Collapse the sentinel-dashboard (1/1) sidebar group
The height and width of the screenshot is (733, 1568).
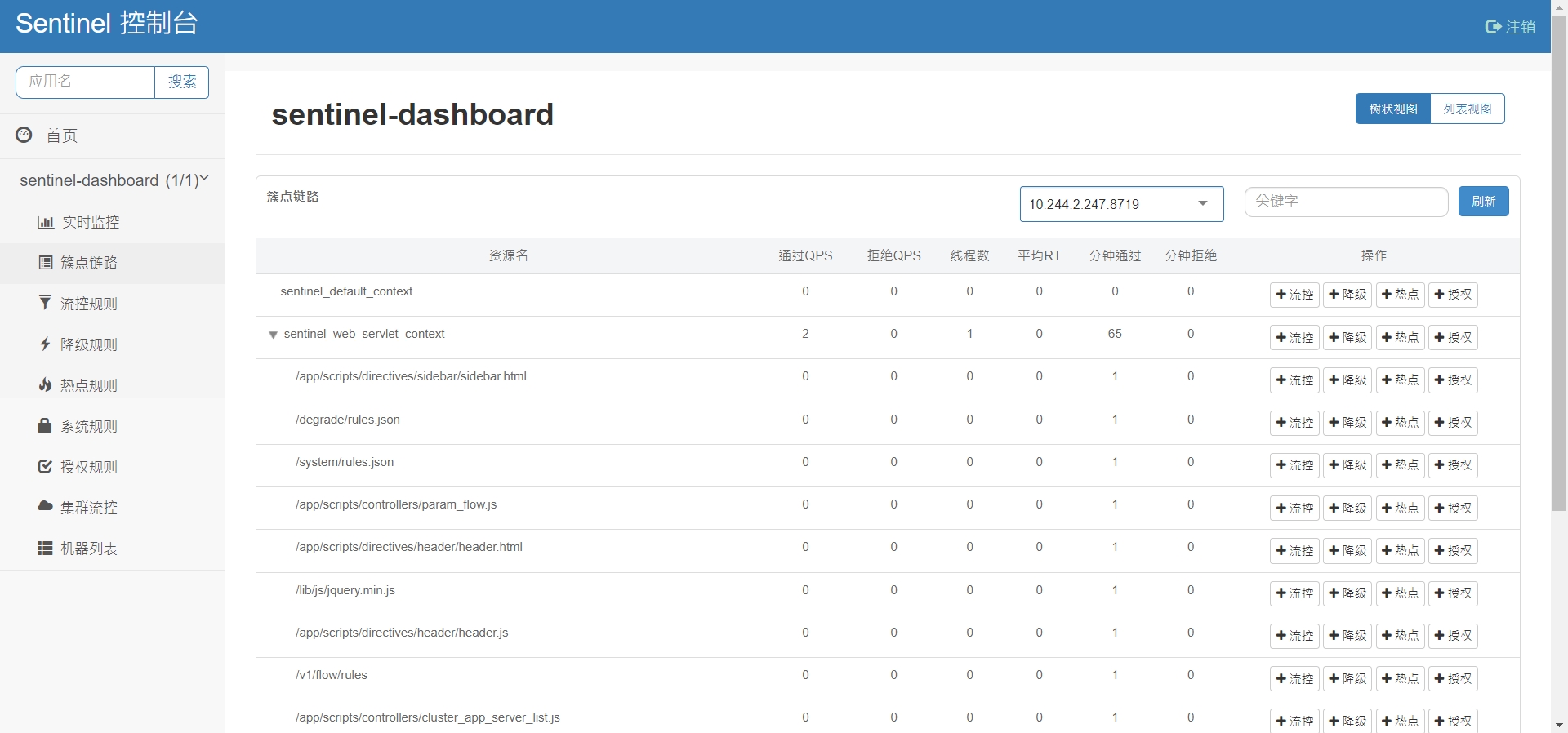(204, 179)
